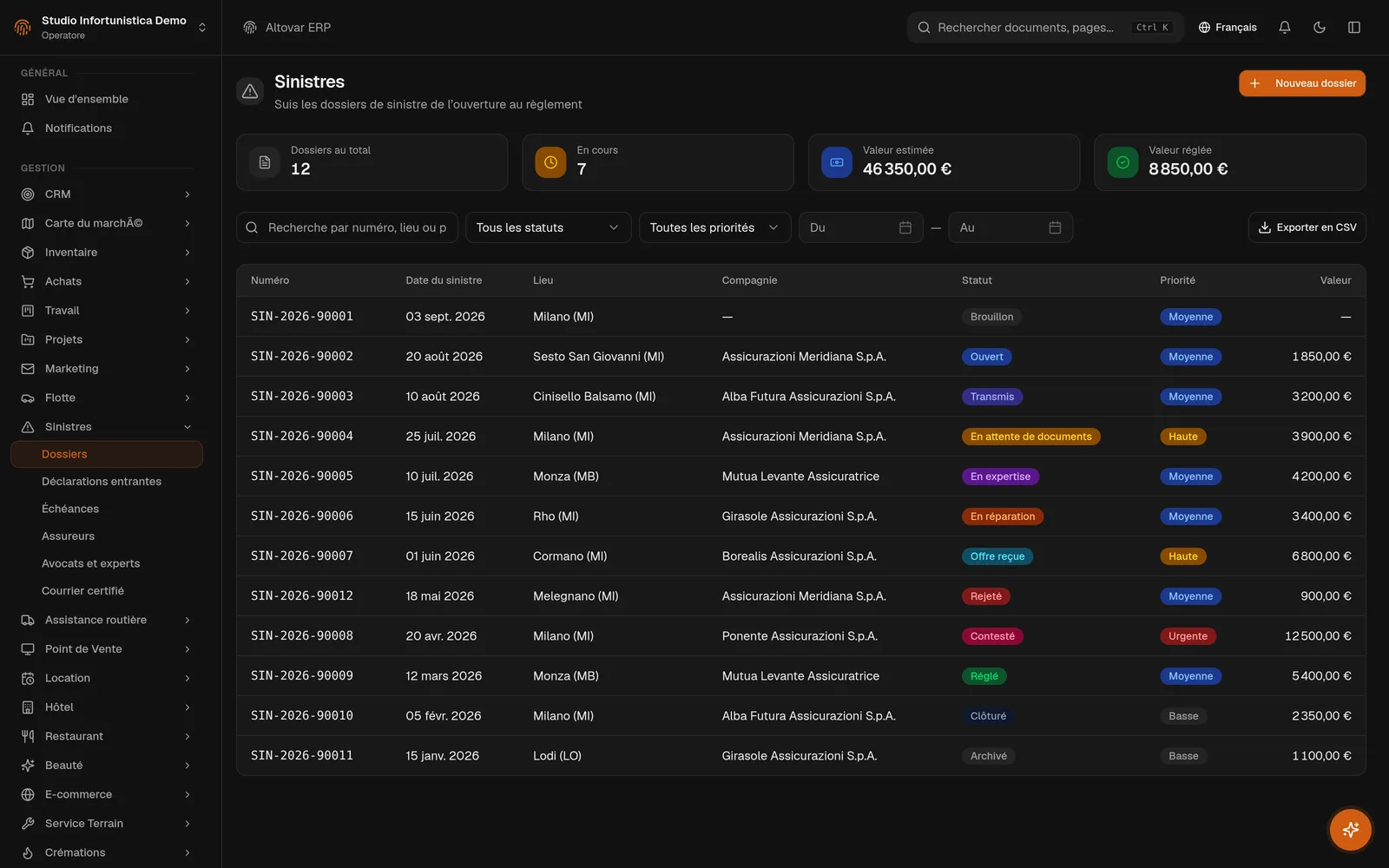This screenshot has width=1389, height=868.
Task: Click the Restaurant utensils icon
Action: [28, 736]
